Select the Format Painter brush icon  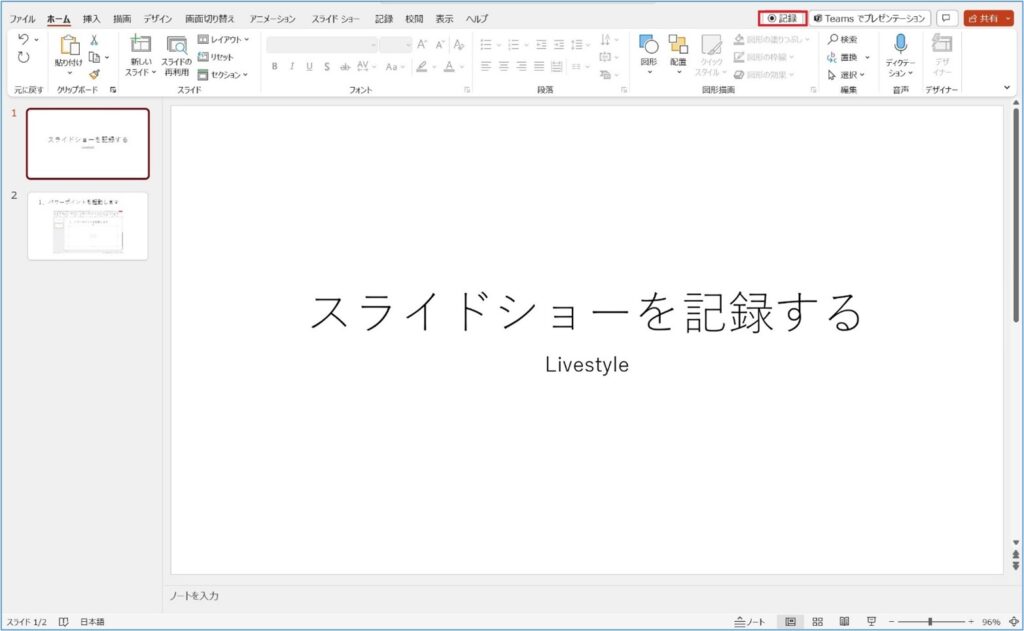tap(94, 74)
